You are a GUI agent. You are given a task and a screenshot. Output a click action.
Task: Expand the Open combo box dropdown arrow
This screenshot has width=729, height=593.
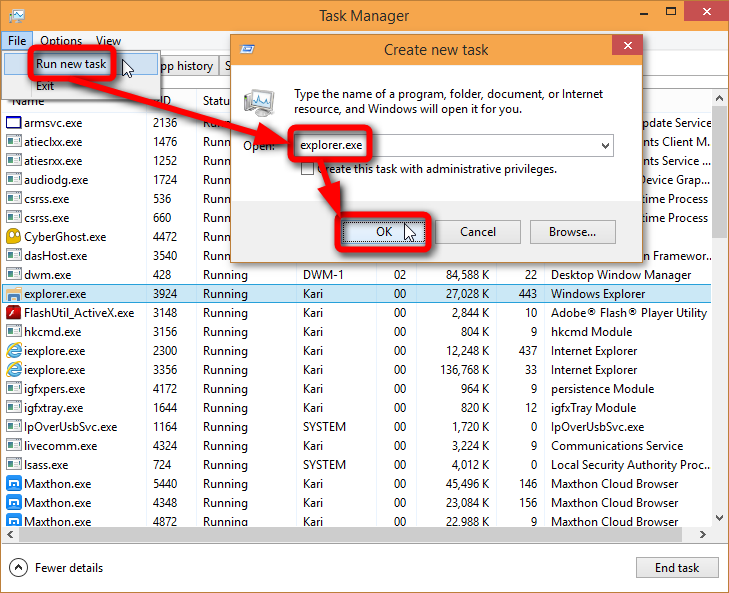(605, 146)
